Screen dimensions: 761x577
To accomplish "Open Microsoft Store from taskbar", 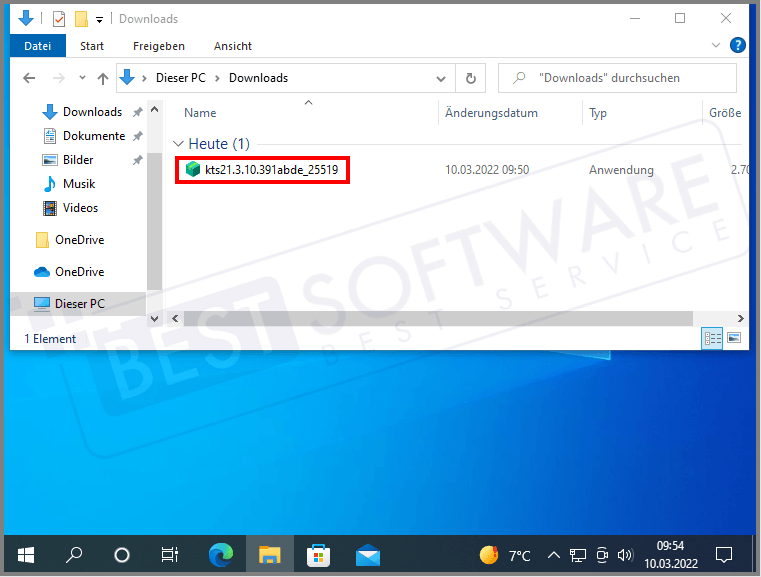I will pos(318,555).
